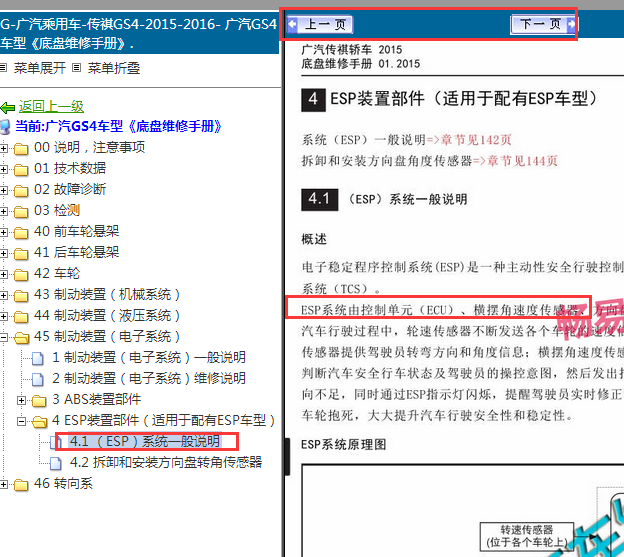
Task: Expand the 41 后车轮悬架 node
Action: click(x=3, y=253)
